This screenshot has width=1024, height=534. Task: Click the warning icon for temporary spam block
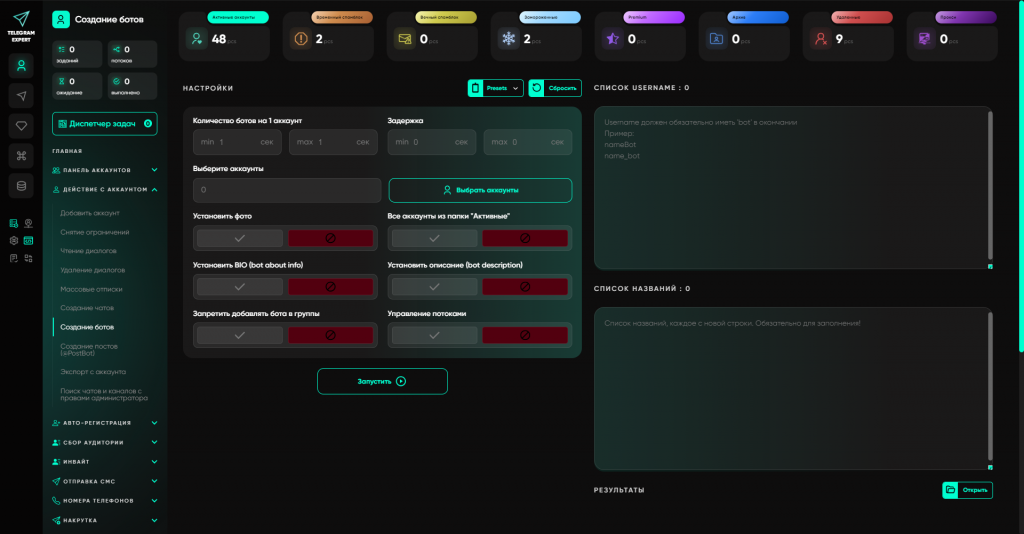pyautogui.click(x=300, y=39)
